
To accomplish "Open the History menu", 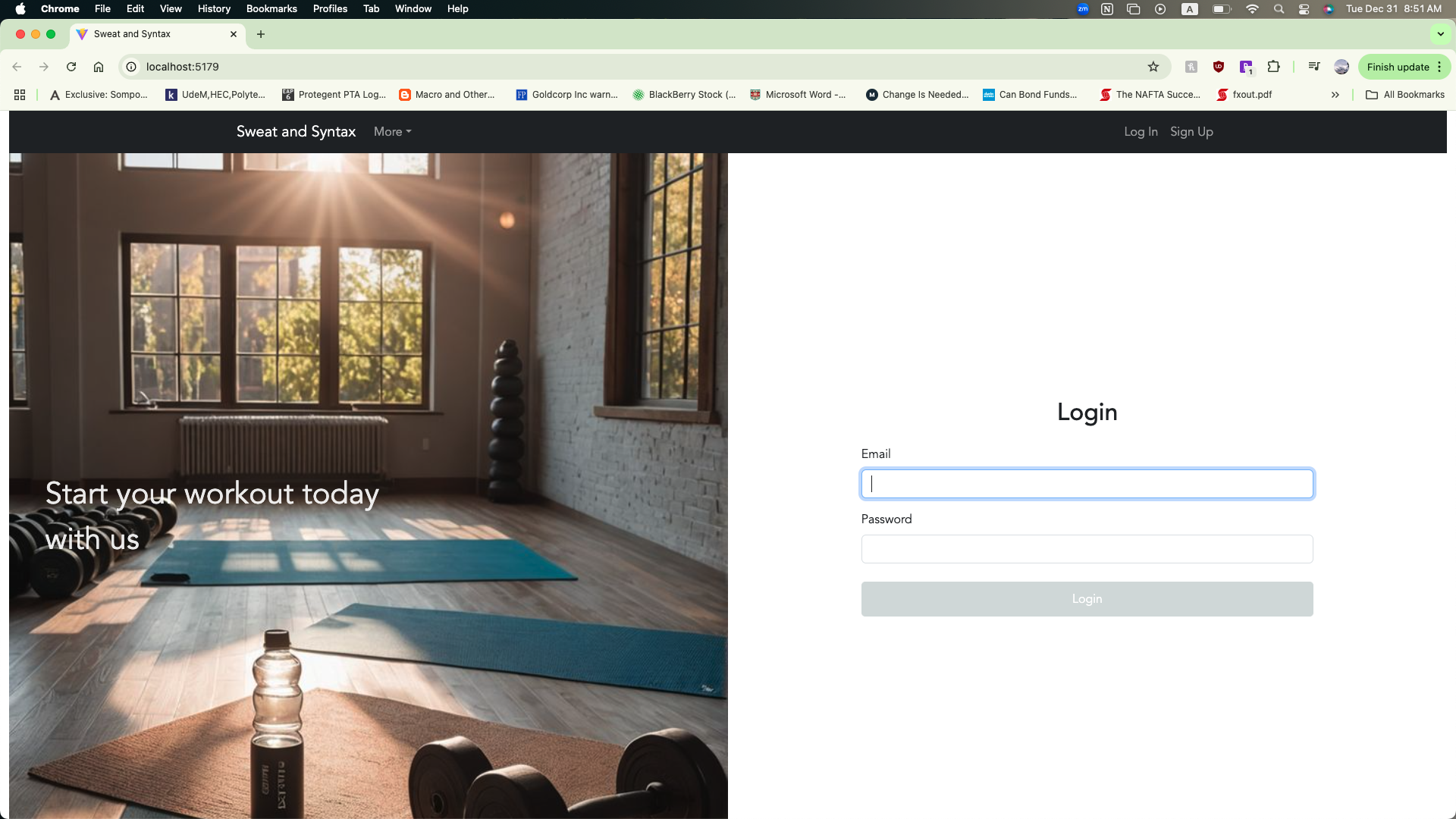I will (x=214, y=9).
